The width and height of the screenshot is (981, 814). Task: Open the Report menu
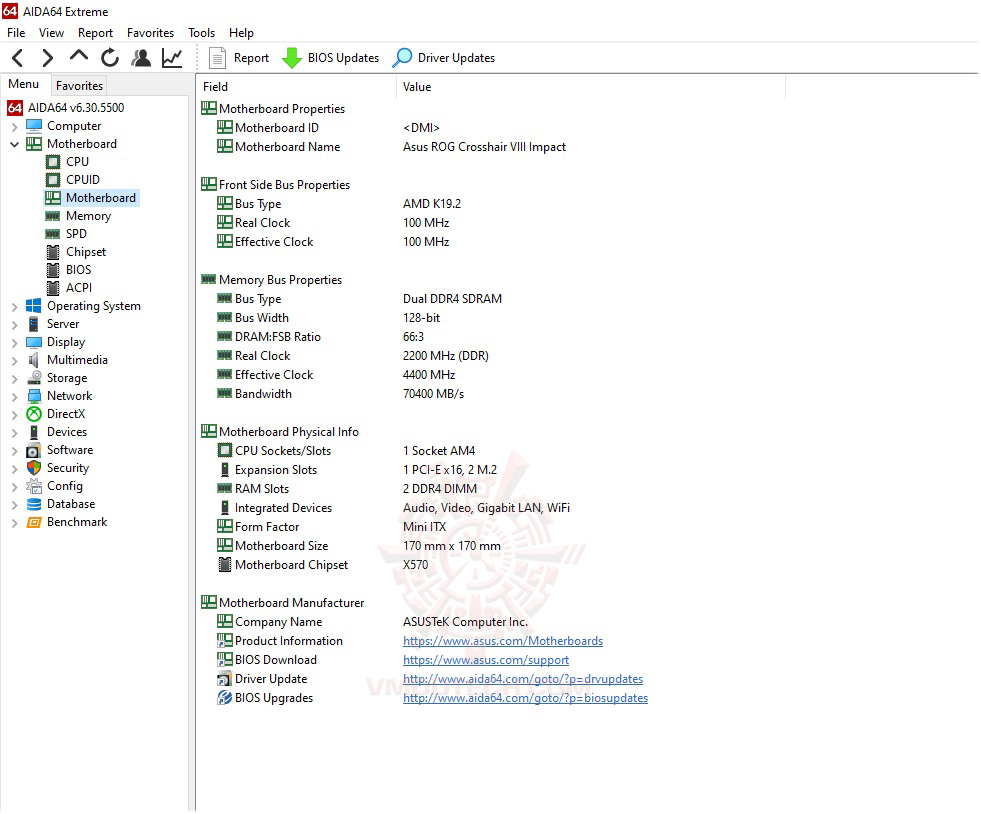click(95, 33)
